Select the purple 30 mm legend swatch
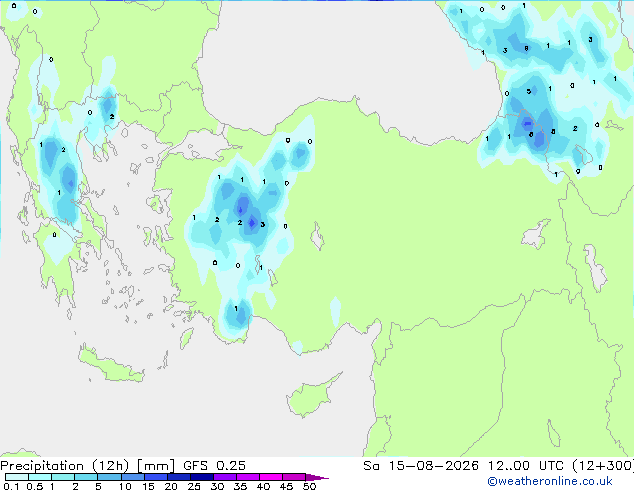This screenshot has width=634, height=490. pos(225,477)
